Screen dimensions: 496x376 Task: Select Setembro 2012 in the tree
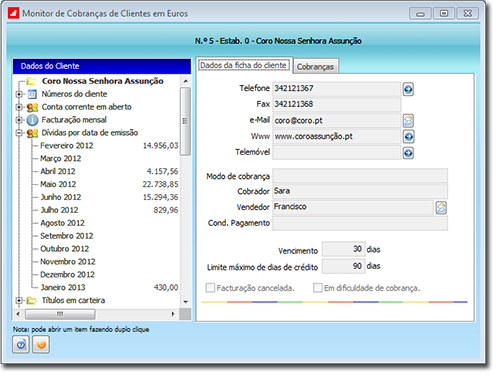pos(67,236)
